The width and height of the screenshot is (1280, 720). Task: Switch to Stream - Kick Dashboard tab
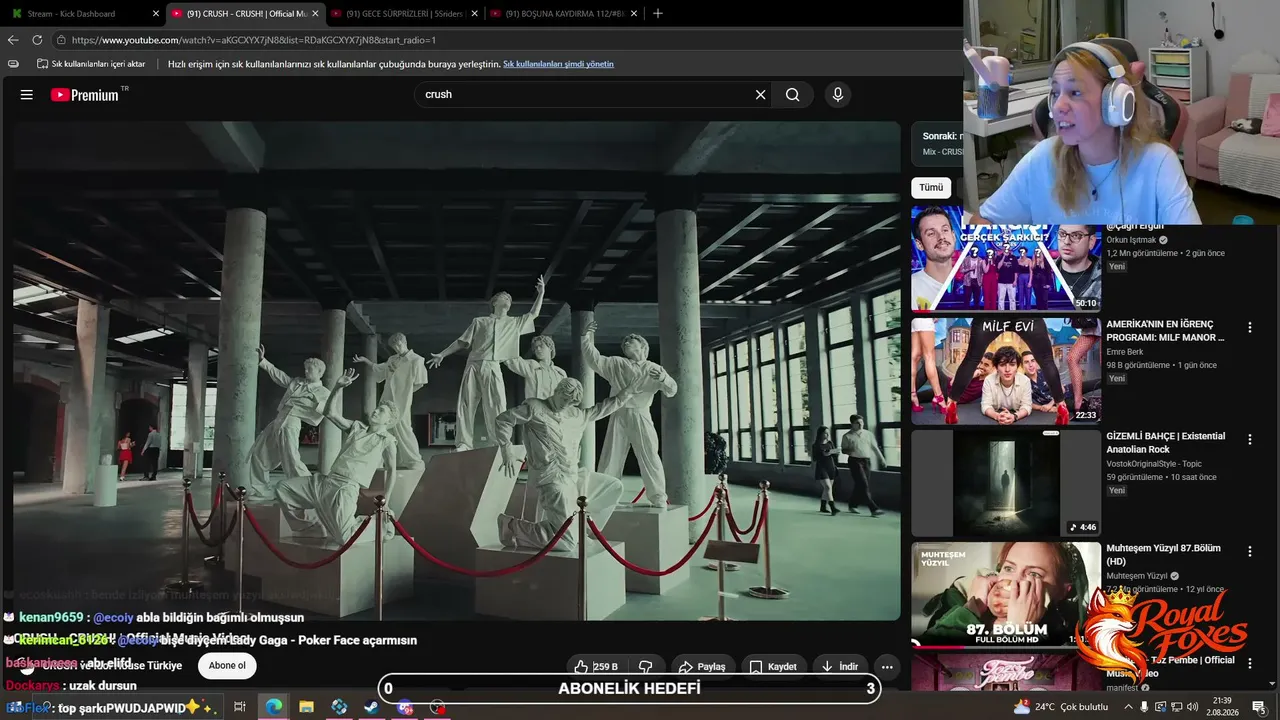82,14
